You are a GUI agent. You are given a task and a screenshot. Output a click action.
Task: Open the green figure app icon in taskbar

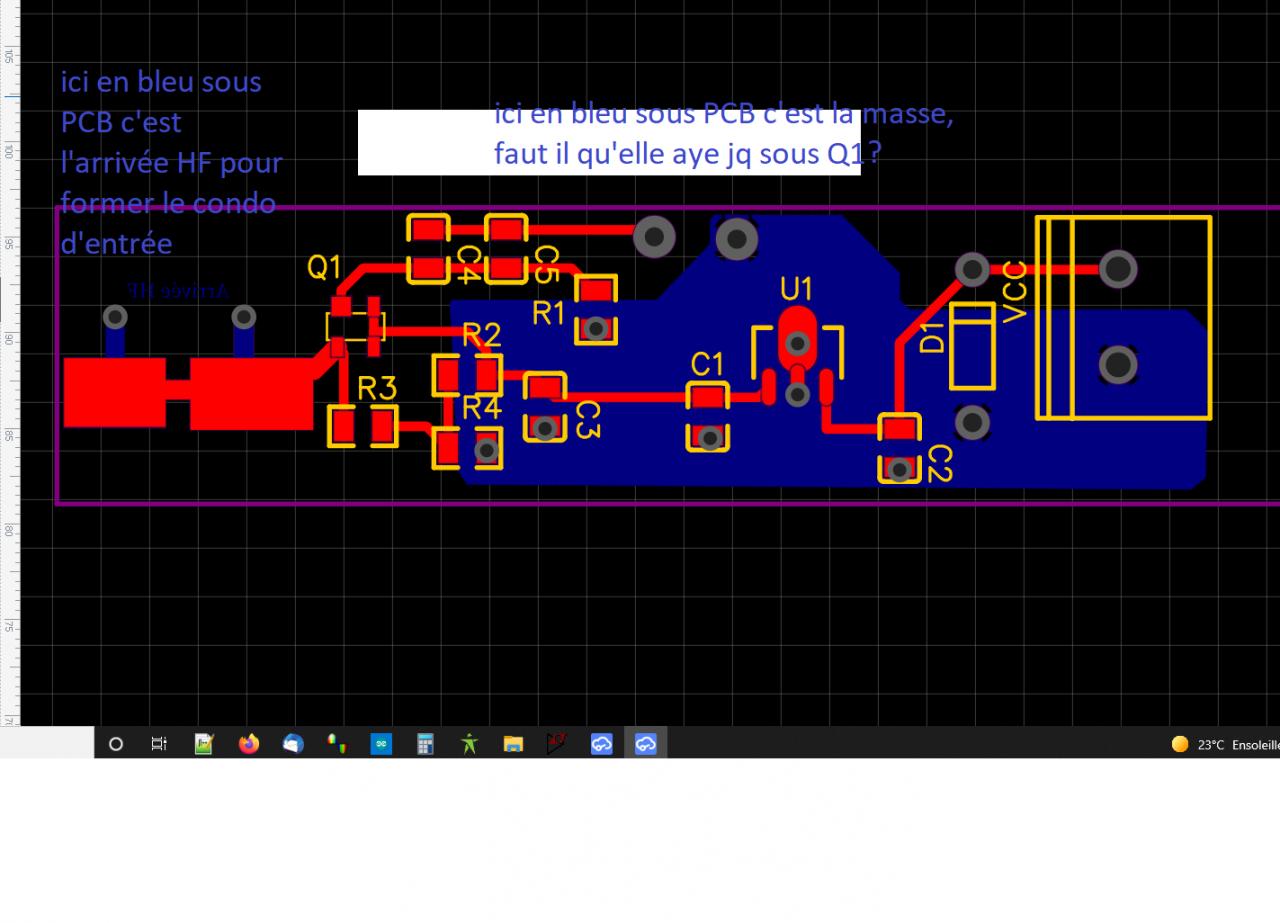(x=469, y=743)
